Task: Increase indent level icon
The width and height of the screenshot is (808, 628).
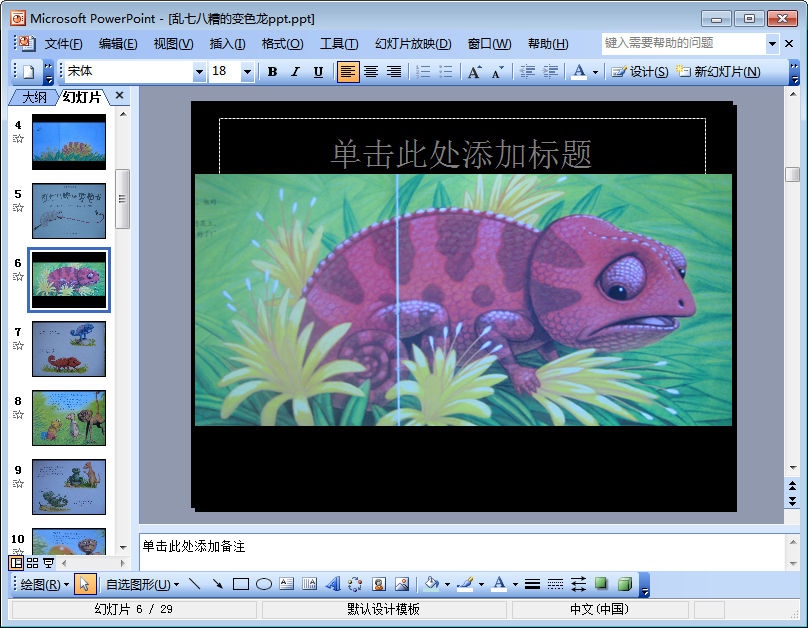Action: tap(550, 72)
